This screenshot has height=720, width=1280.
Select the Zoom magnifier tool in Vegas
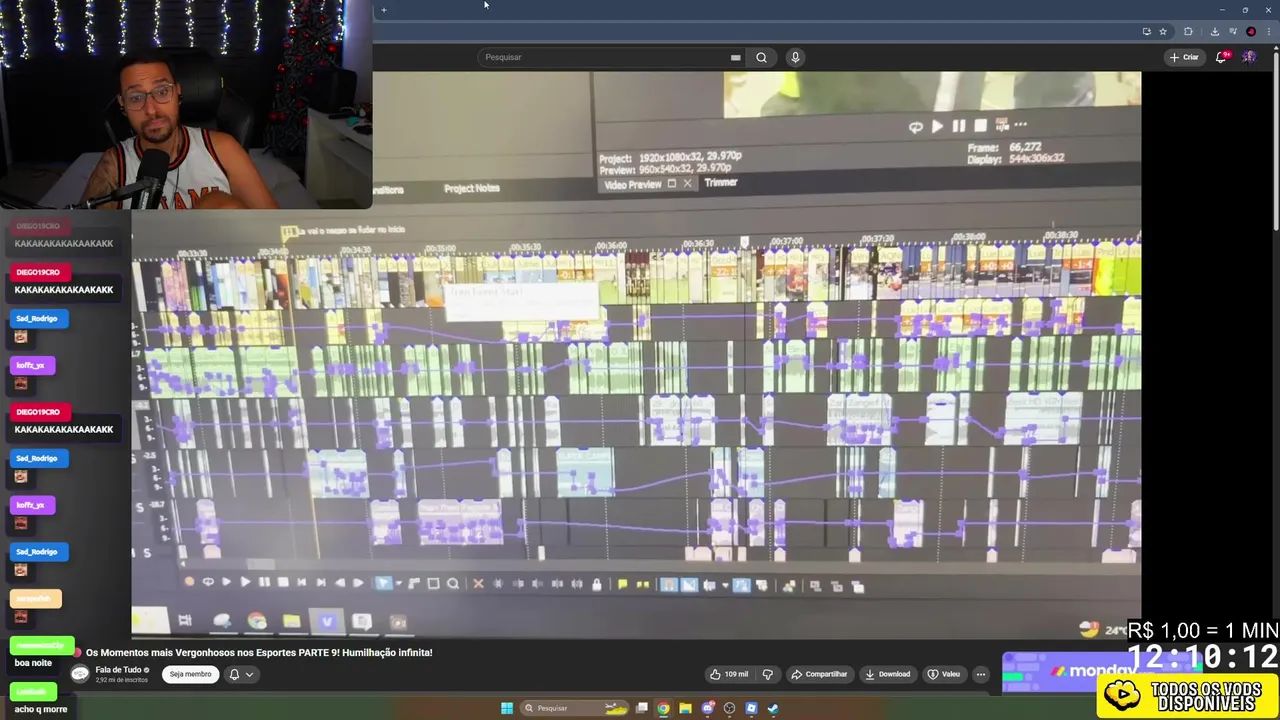(x=453, y=584)
